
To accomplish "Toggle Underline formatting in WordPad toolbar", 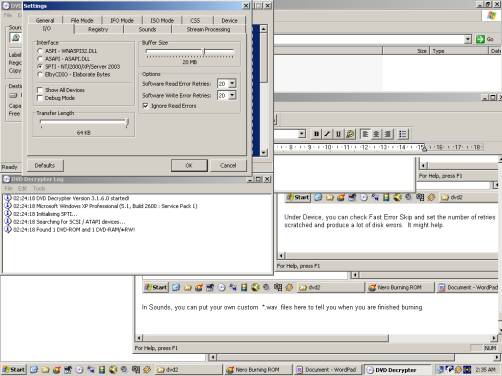I will [x=338, y=134].
